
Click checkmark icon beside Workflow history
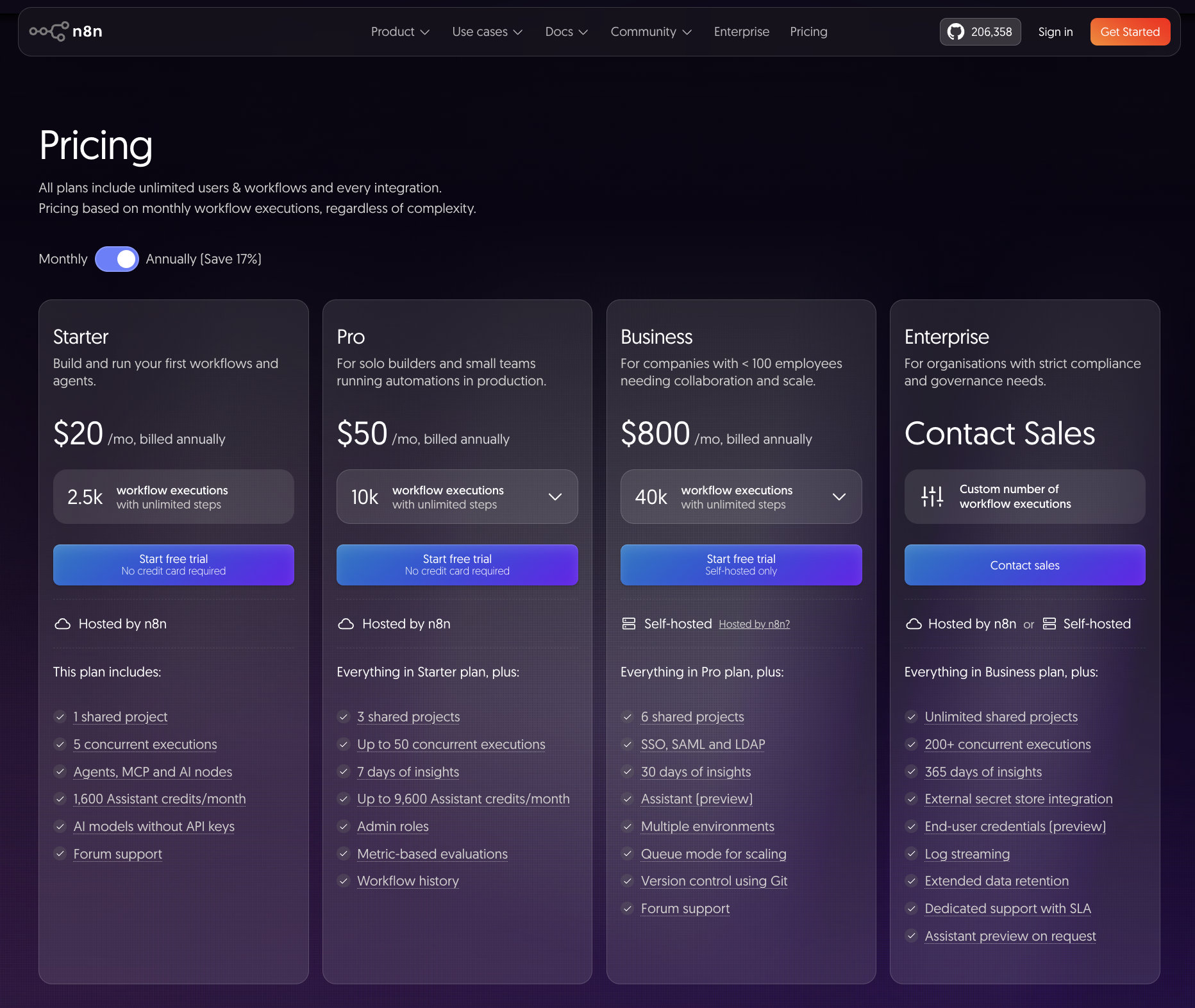[x=344, y=881]
